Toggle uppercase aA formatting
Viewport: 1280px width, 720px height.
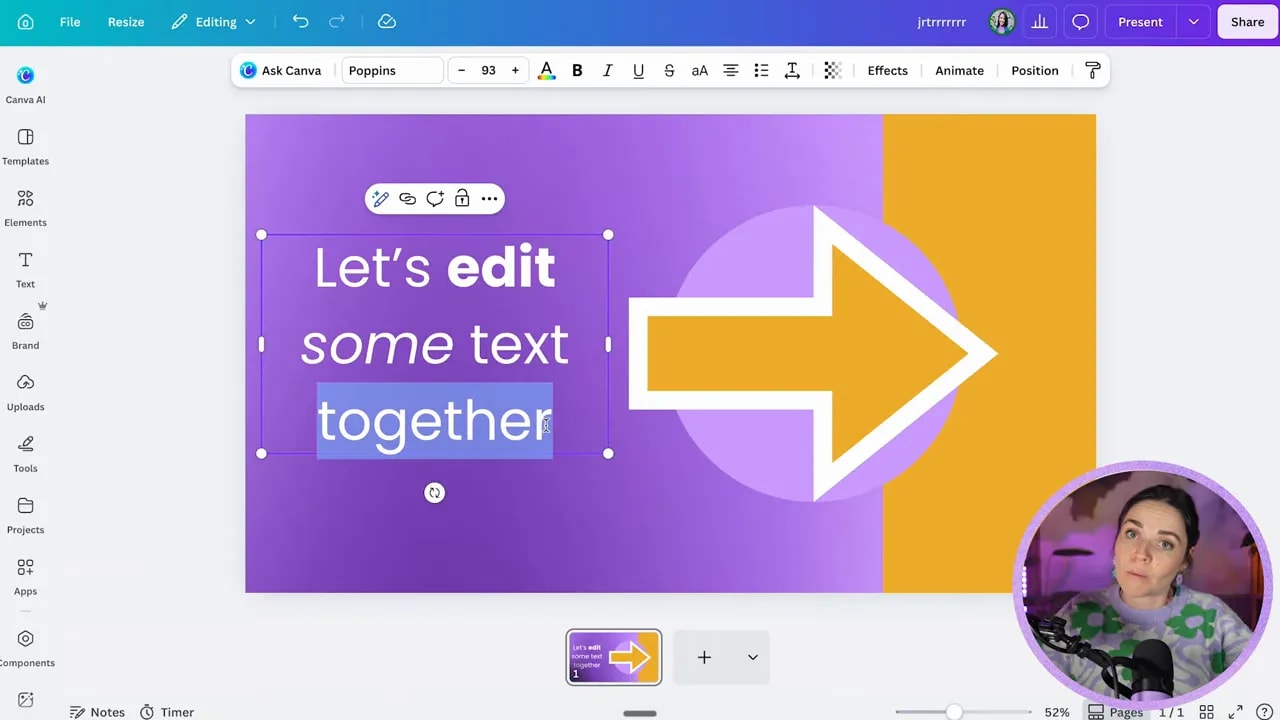tap(700, 70)
